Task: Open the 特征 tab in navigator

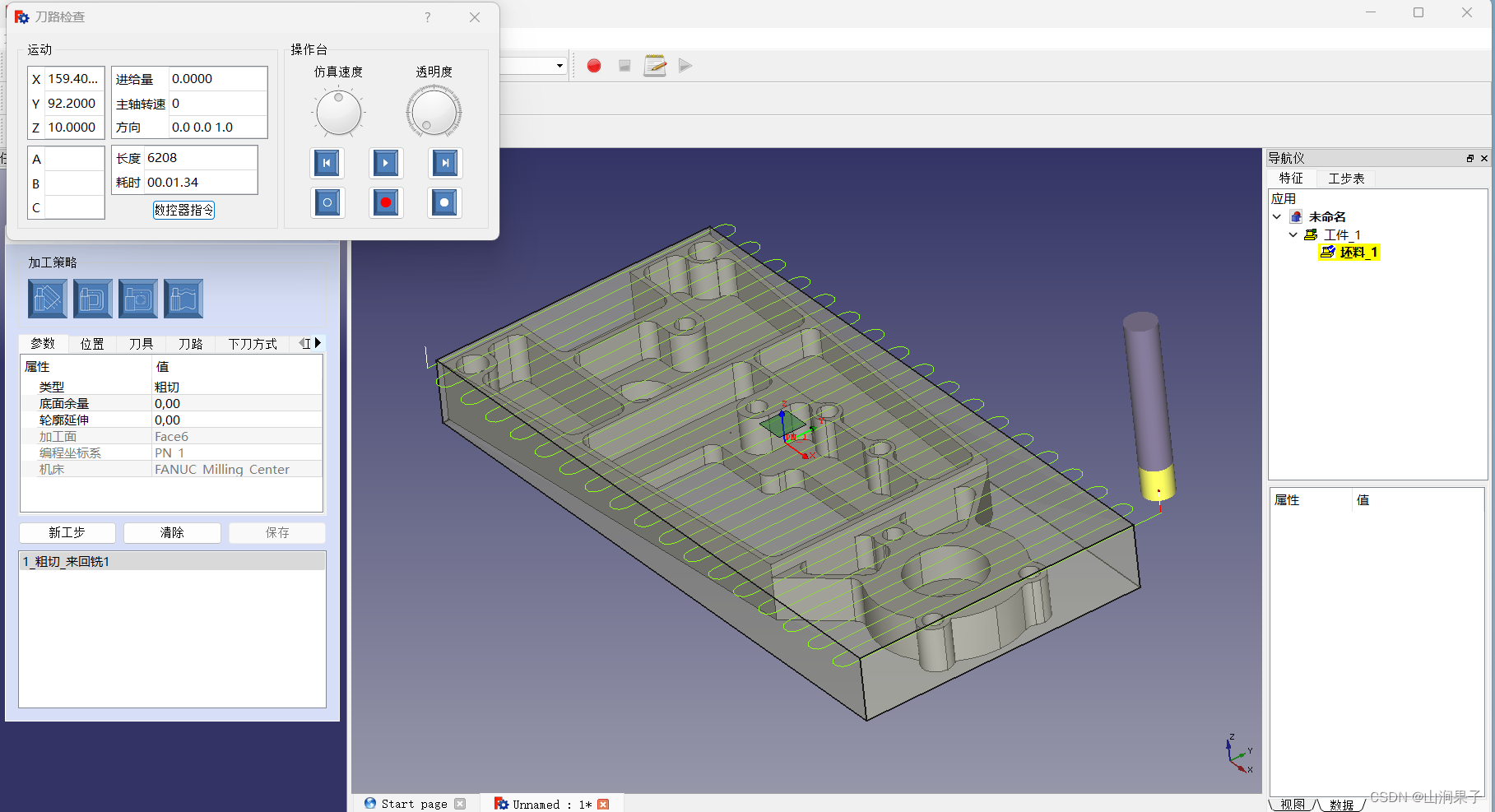Action: point(1291,179)
